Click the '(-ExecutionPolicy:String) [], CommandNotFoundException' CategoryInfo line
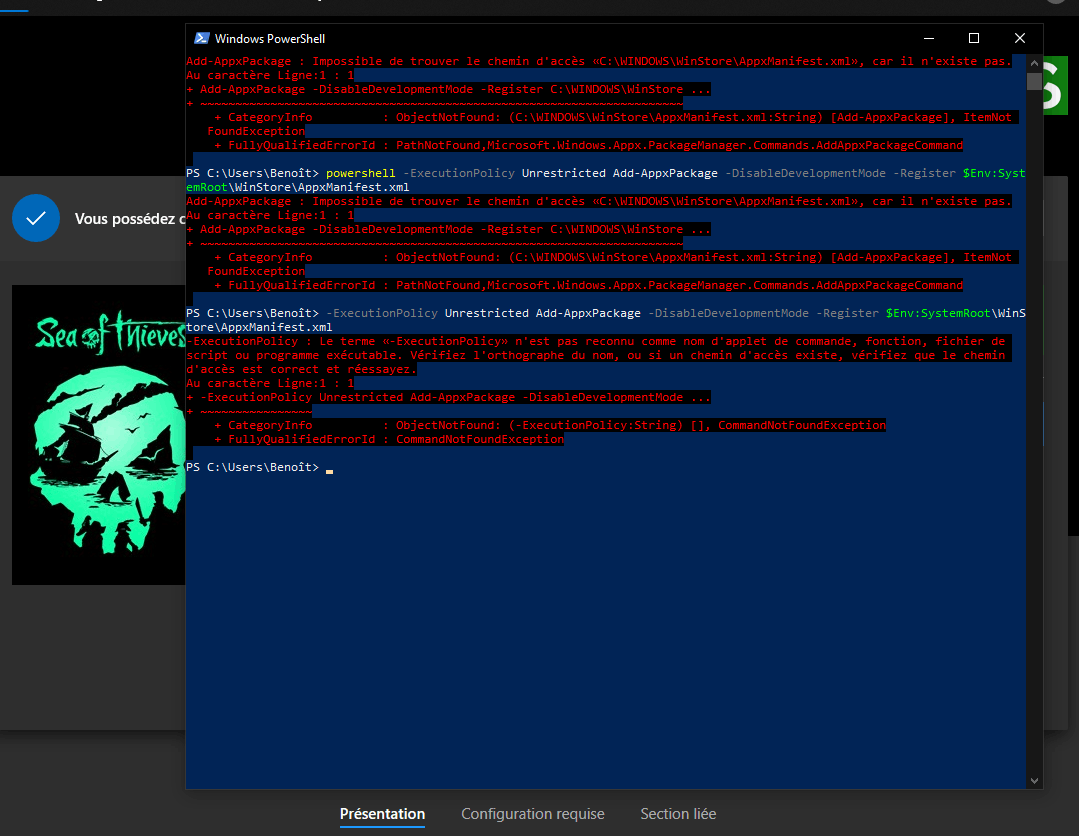This screenshot has width=1079, height=836. pos(550,425)
